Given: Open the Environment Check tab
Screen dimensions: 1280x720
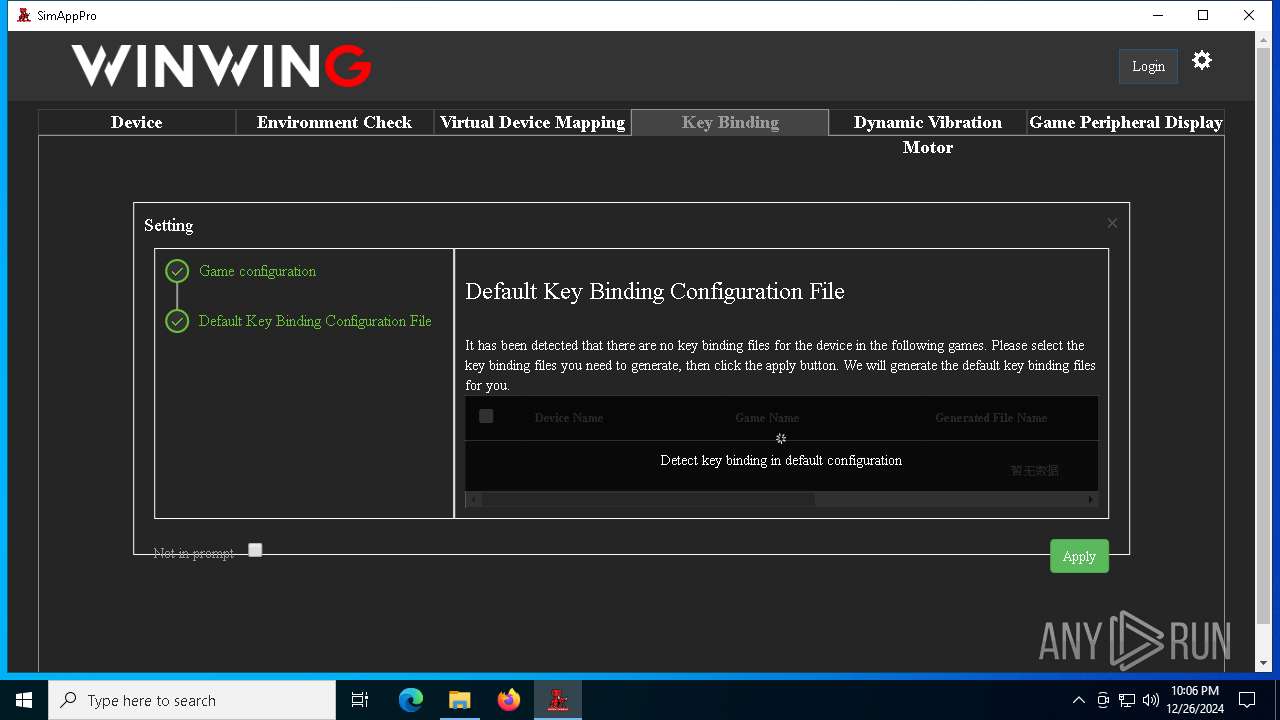Looking at the screenshot, I should [334, 122].
